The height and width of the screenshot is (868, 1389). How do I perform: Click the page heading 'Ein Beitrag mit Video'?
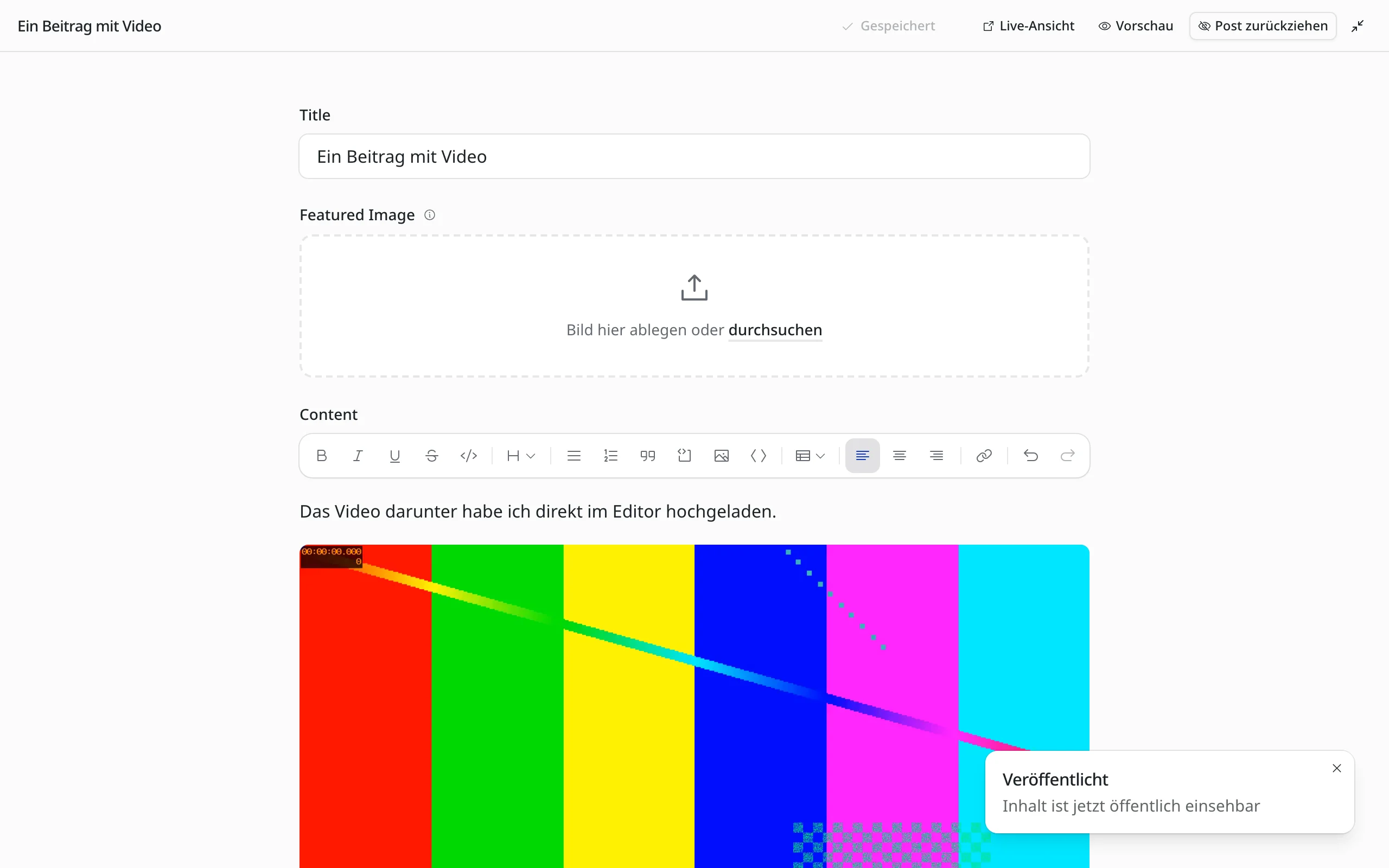90,26
